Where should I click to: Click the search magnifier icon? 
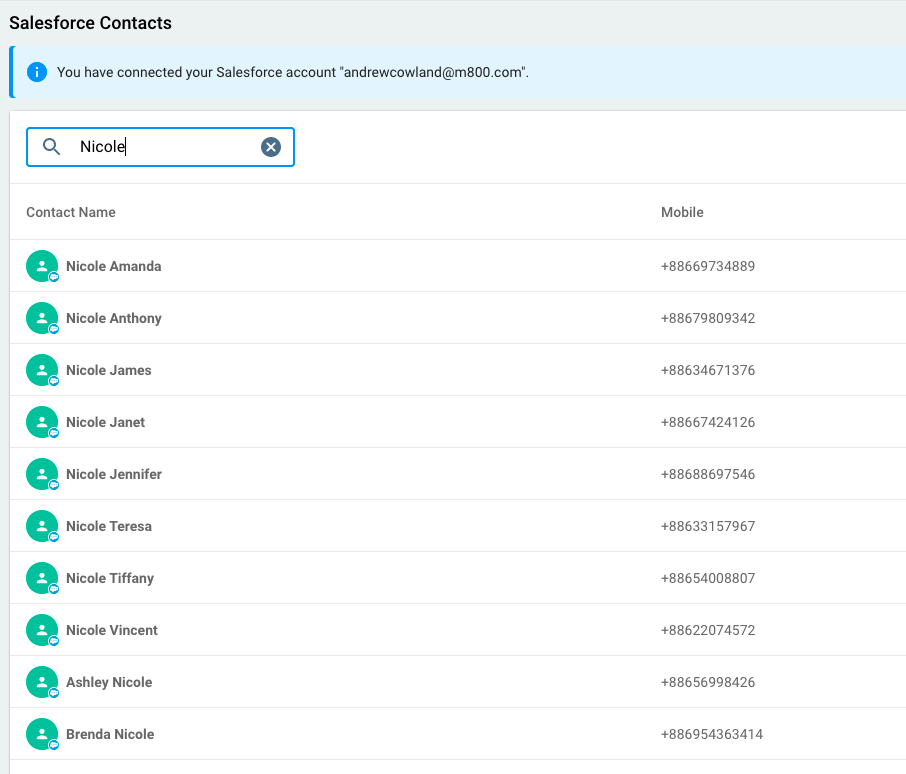click(x=52, y=147)
